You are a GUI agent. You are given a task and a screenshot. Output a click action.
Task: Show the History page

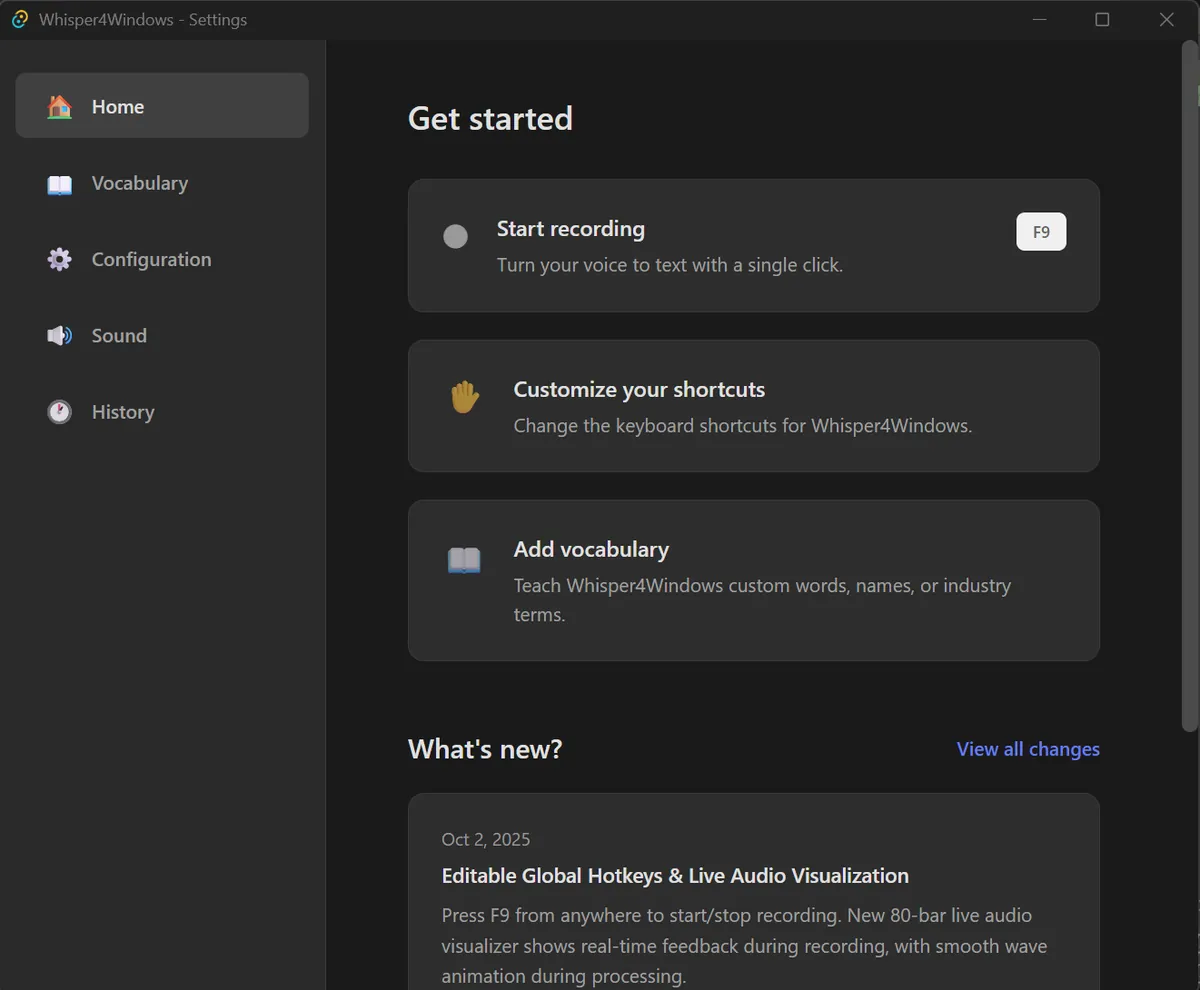pyautogui.click(x=162, y=411)
